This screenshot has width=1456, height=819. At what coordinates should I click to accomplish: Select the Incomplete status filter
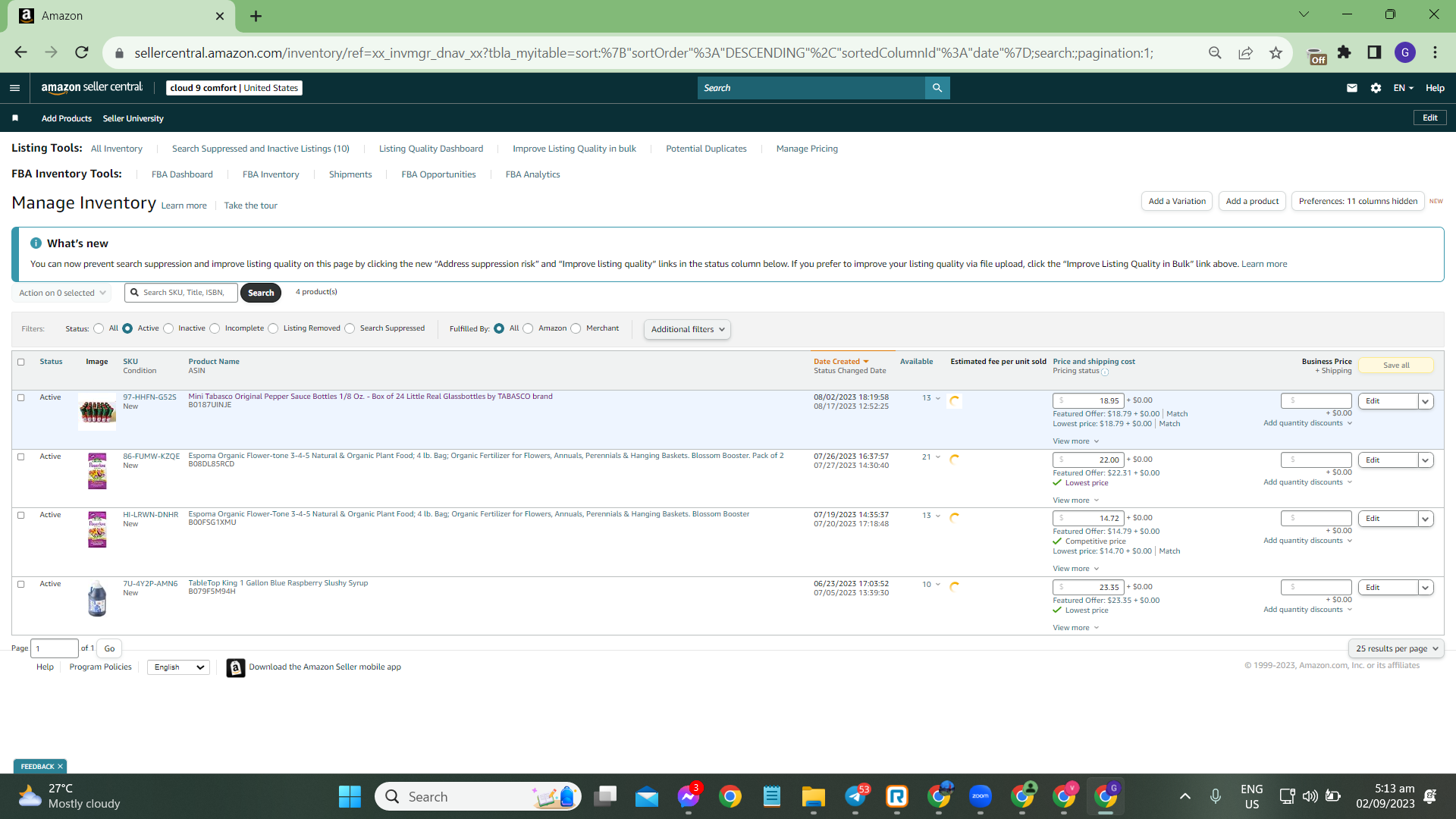(215, 329)
